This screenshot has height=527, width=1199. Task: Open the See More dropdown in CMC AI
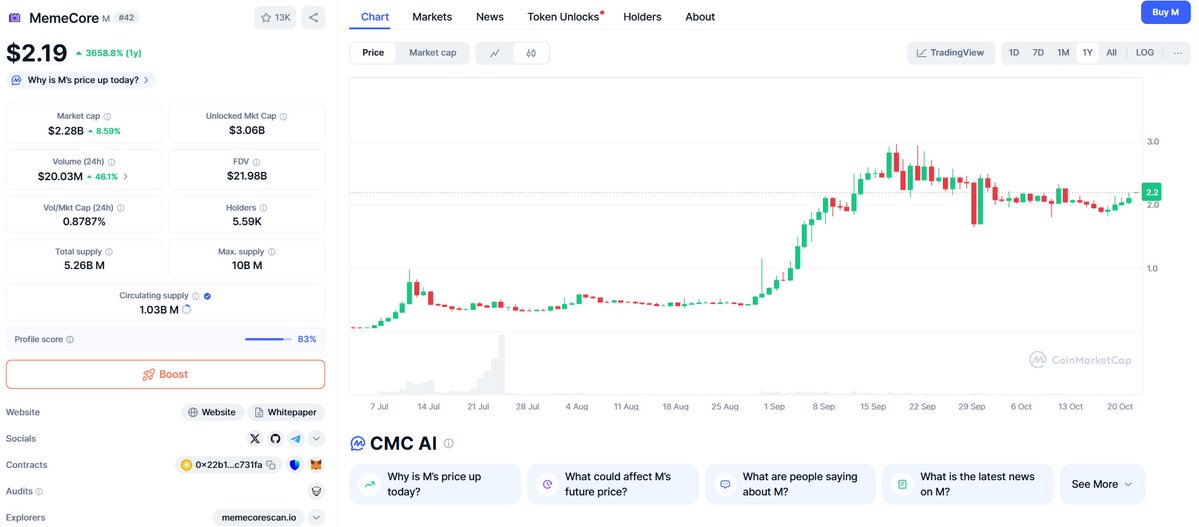tap(1102, 484)
